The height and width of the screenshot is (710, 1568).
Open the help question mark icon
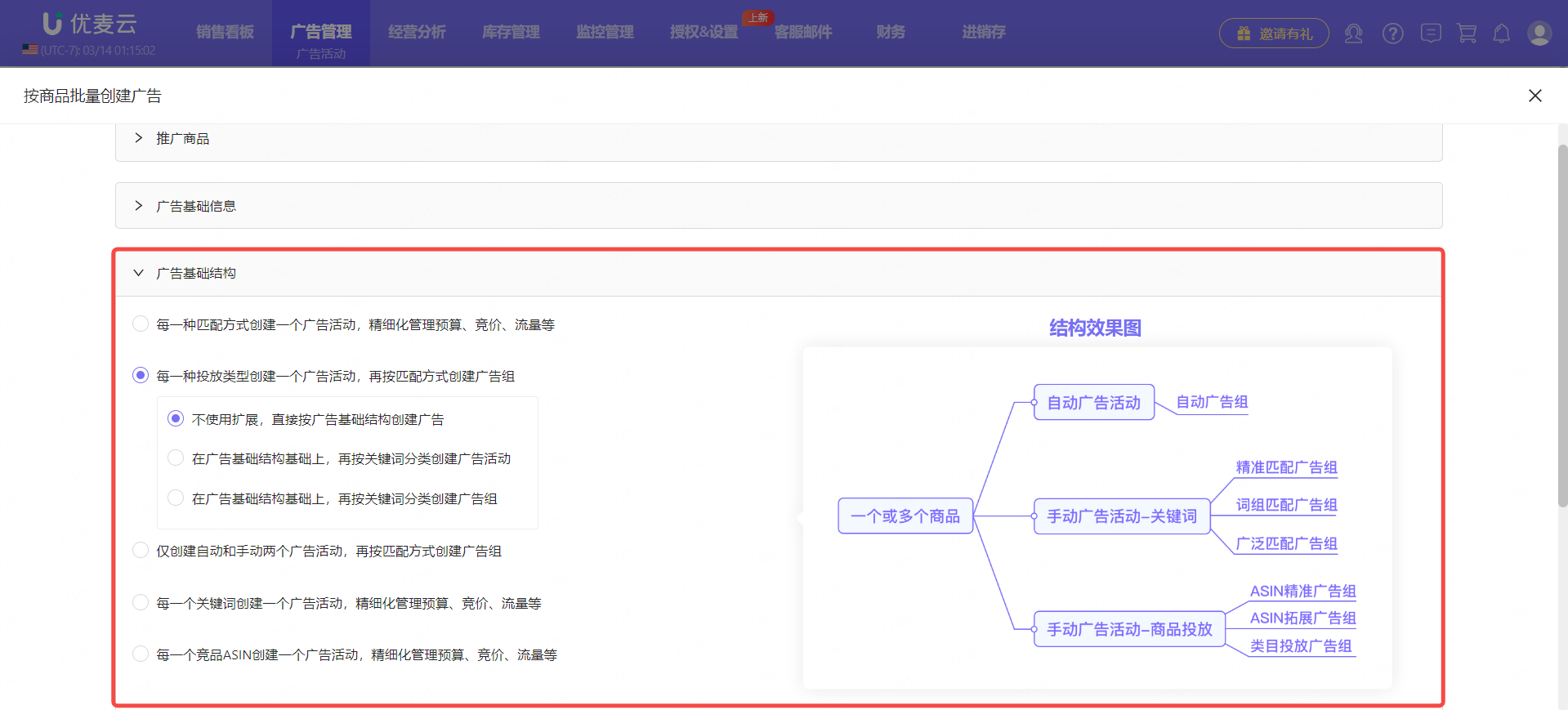(1392, 33)
